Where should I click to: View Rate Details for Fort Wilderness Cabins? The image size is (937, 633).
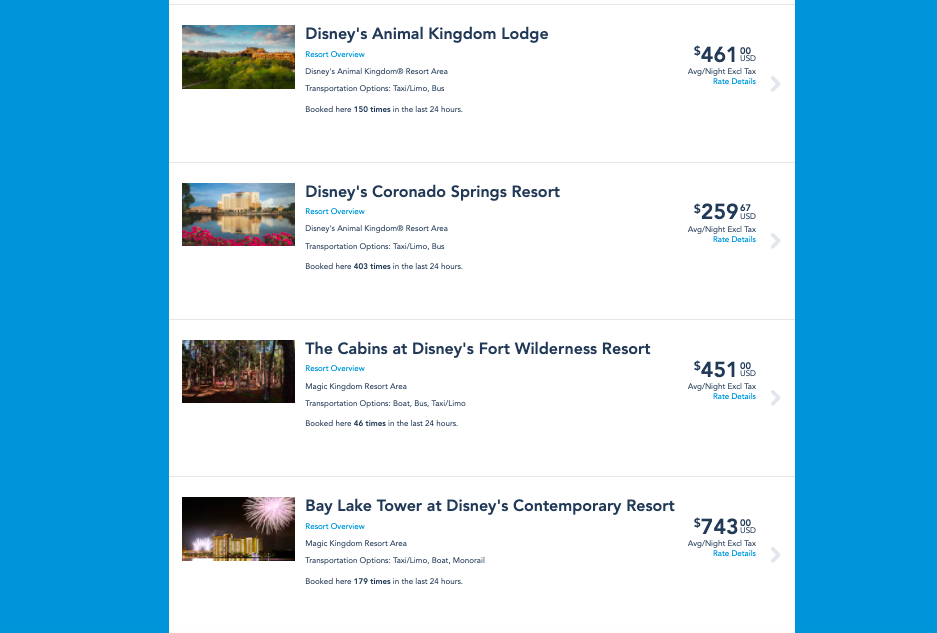(x=734, y=397)
